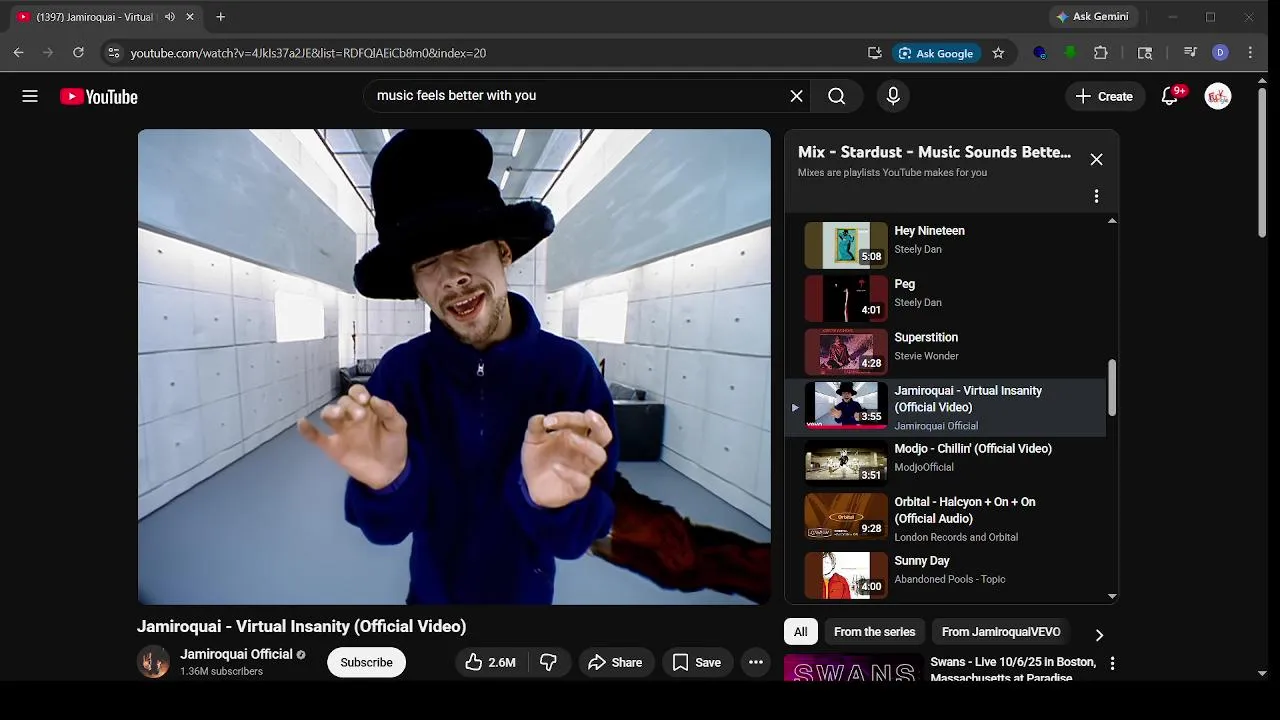Clear the search box text
The image size is (1280, 720).
(x=796, y=96)
